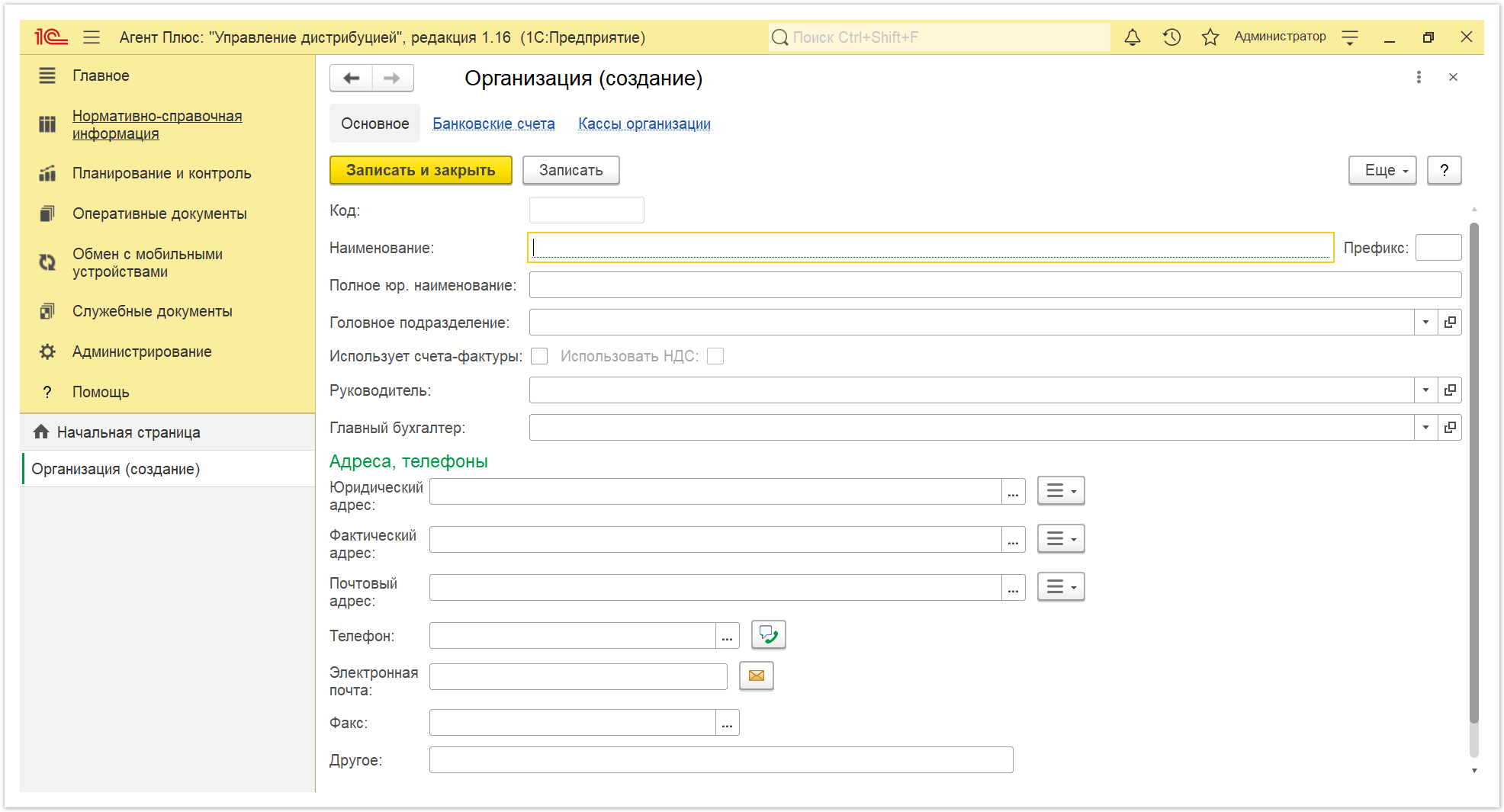Click the envelope icon to send an email
Viewport: 1504px width, 812px height.
click(x=757, y=676)
